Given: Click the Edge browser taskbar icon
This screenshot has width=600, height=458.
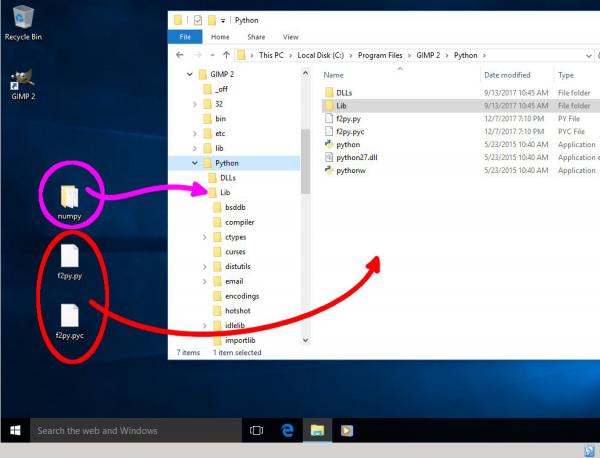Looking at the screenshot, I should click(x=287, y=430).
